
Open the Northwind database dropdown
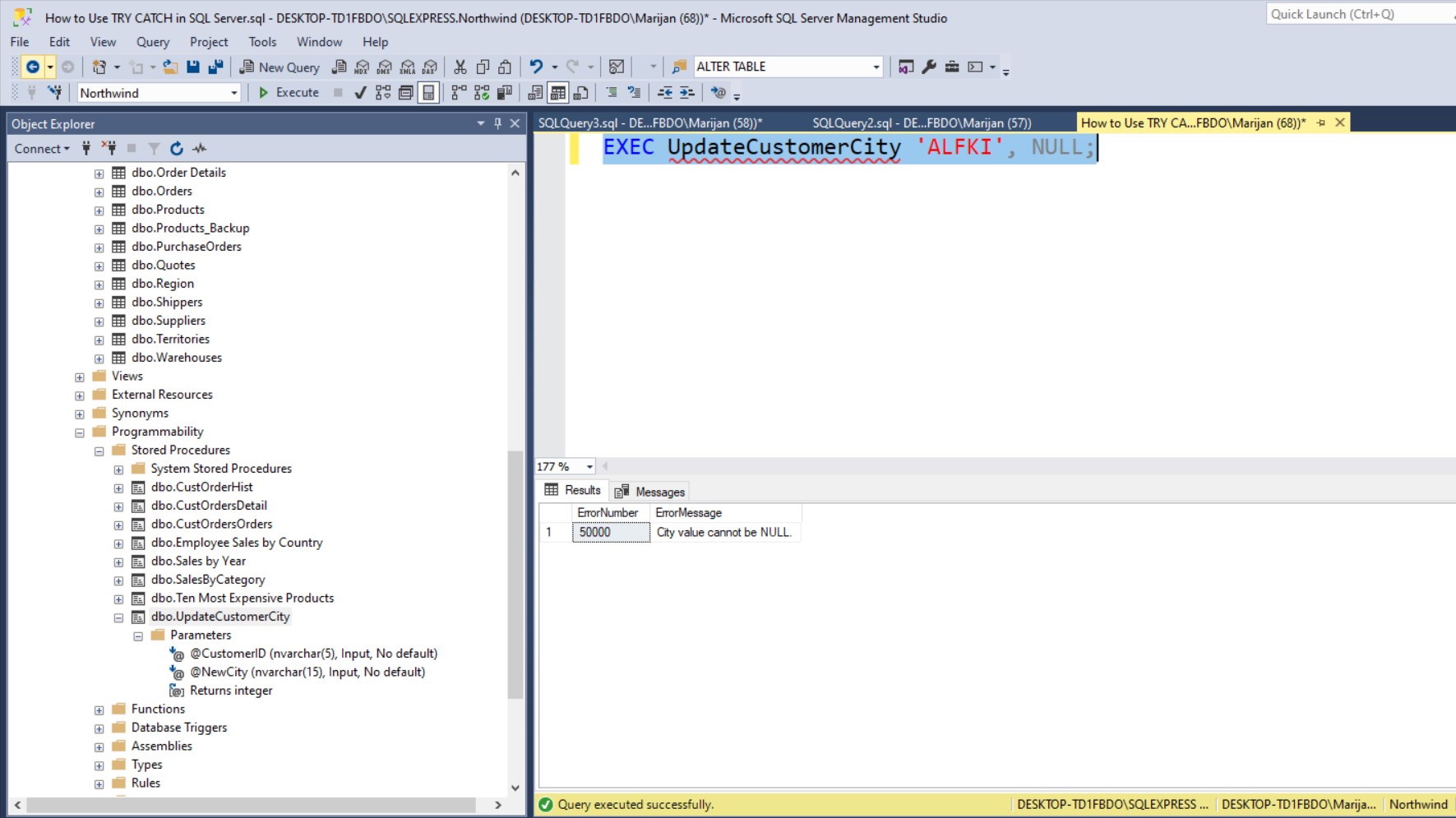click(233, 93)
